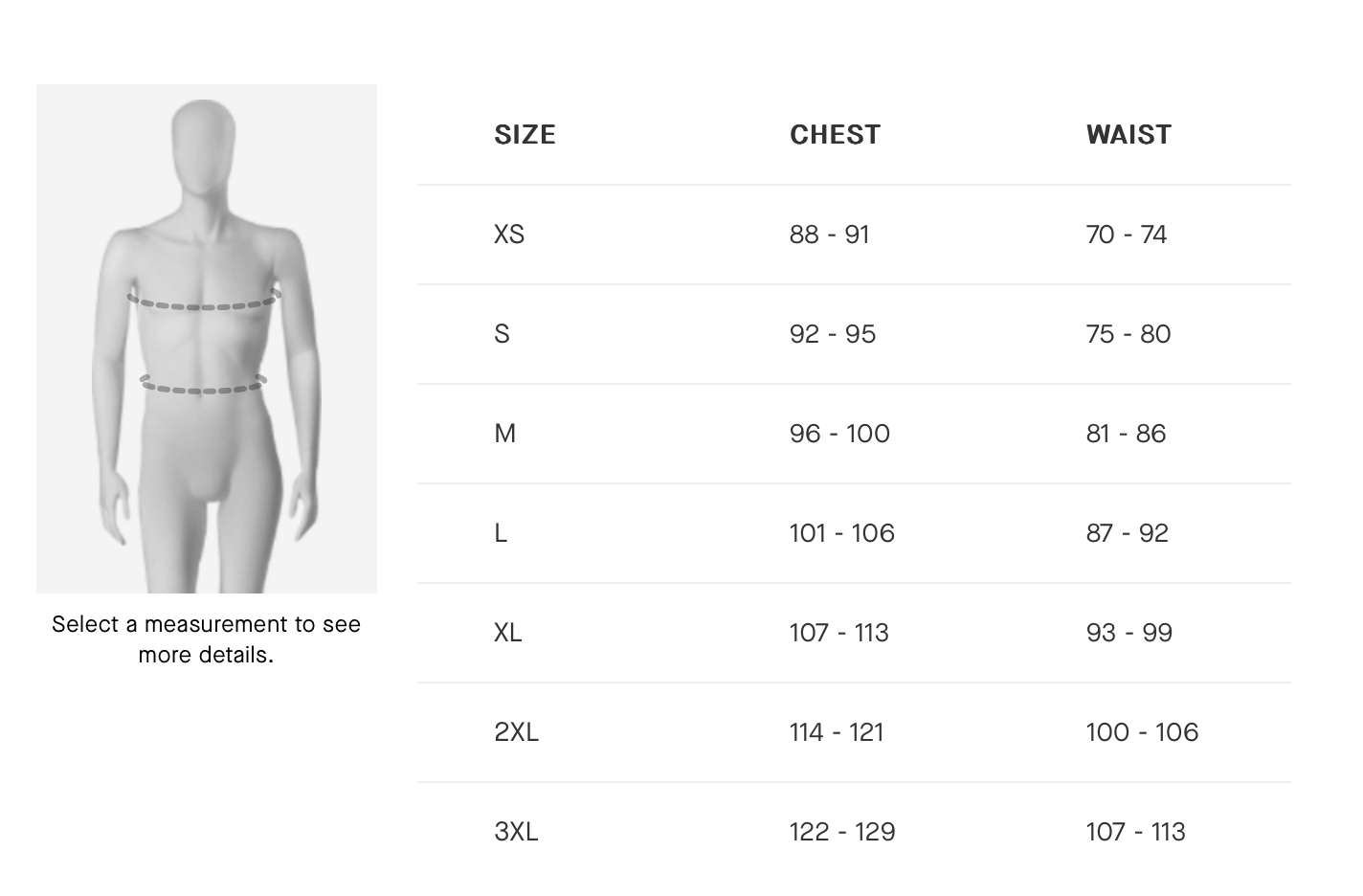1363x896 pixels.
Task: Click waist value 70 - 74
Action: coord(1127,235)
